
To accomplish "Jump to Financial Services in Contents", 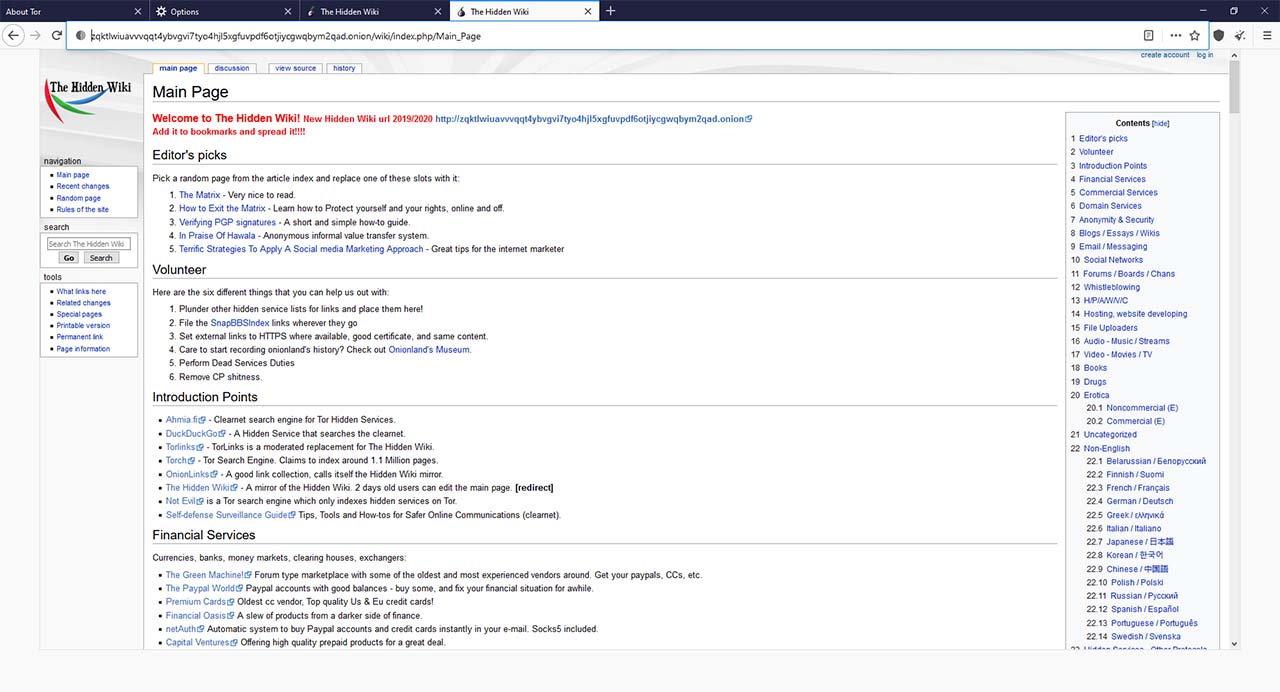I will [x=1112, y=179].
